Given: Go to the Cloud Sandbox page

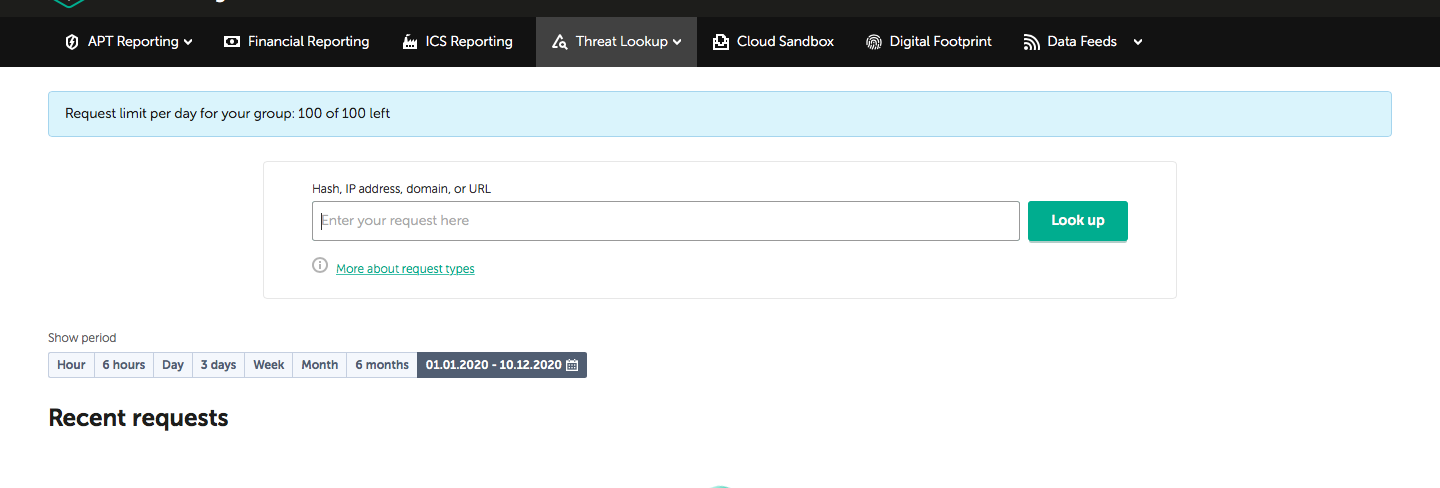Looking at the screenshot, I should 785,42.
